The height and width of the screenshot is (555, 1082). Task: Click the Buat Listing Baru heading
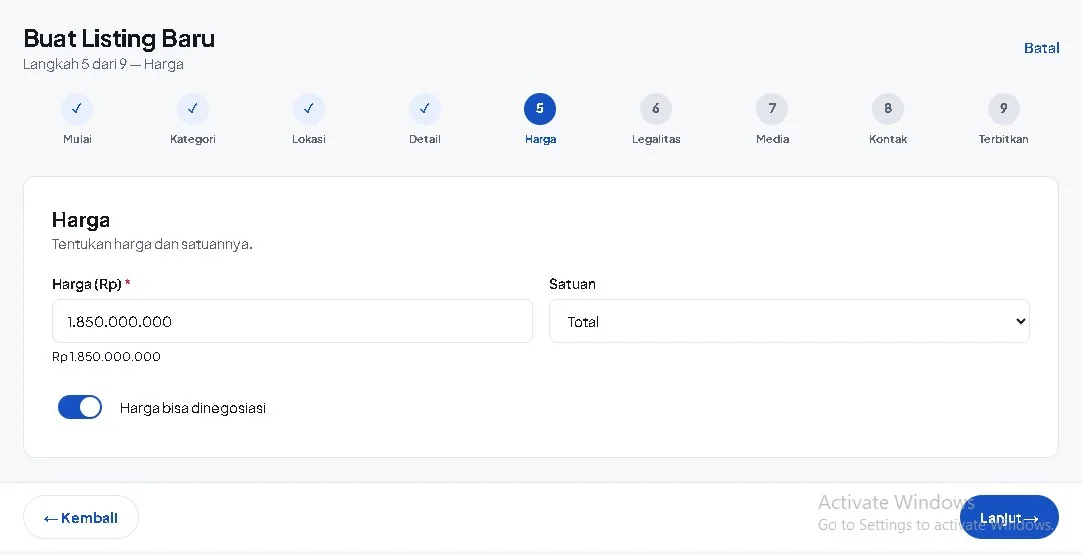(119, 39)
